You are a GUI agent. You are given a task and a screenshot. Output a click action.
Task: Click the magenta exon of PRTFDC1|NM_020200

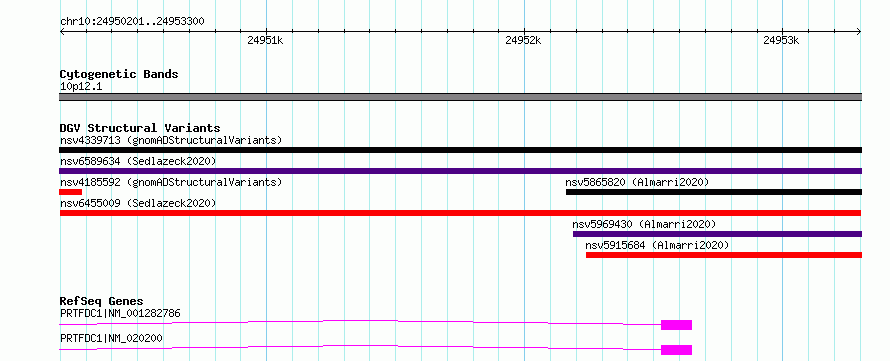(x=677, y=350)
